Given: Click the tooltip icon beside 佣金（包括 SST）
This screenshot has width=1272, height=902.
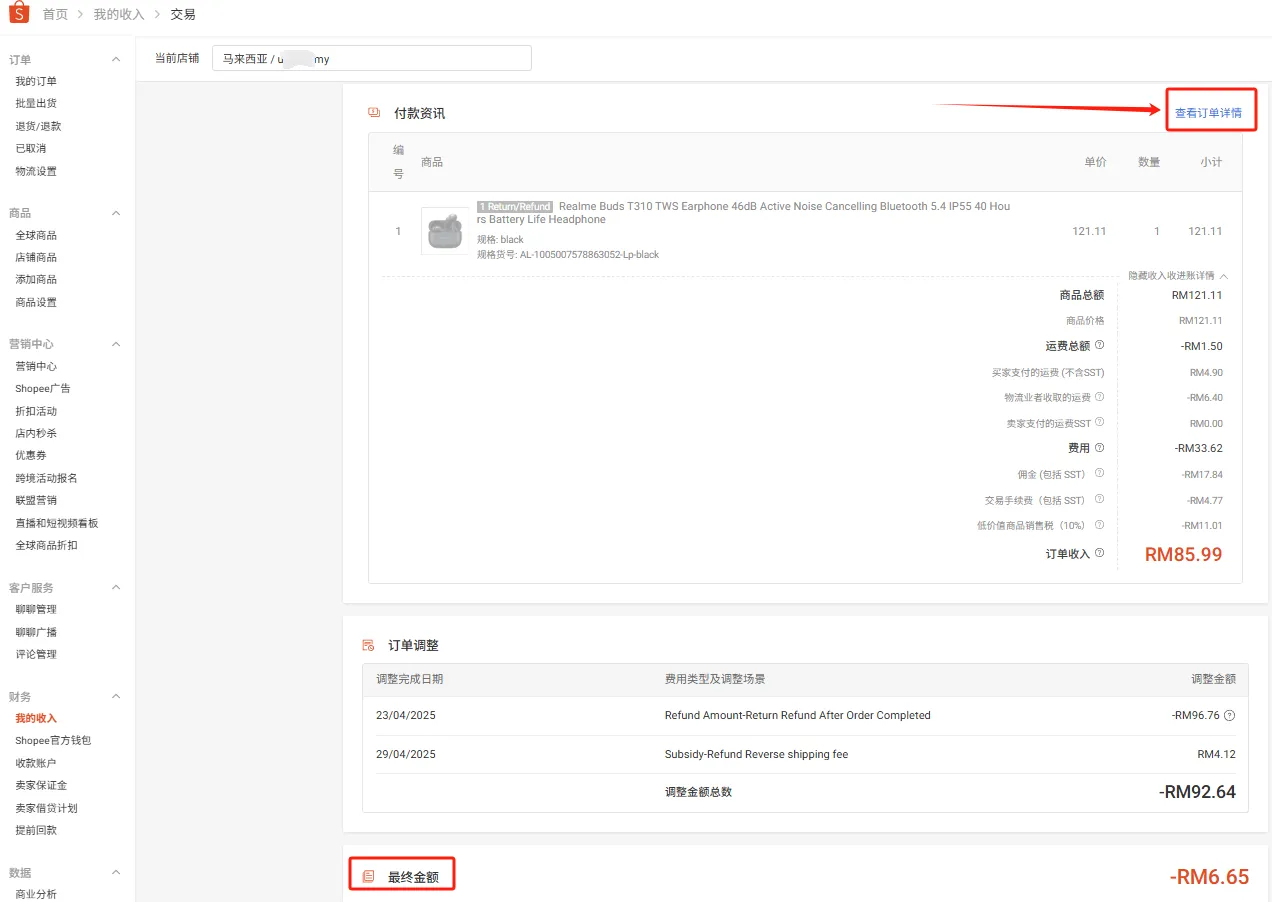Looking at the screenshot, I should [x=1099, y=473].
